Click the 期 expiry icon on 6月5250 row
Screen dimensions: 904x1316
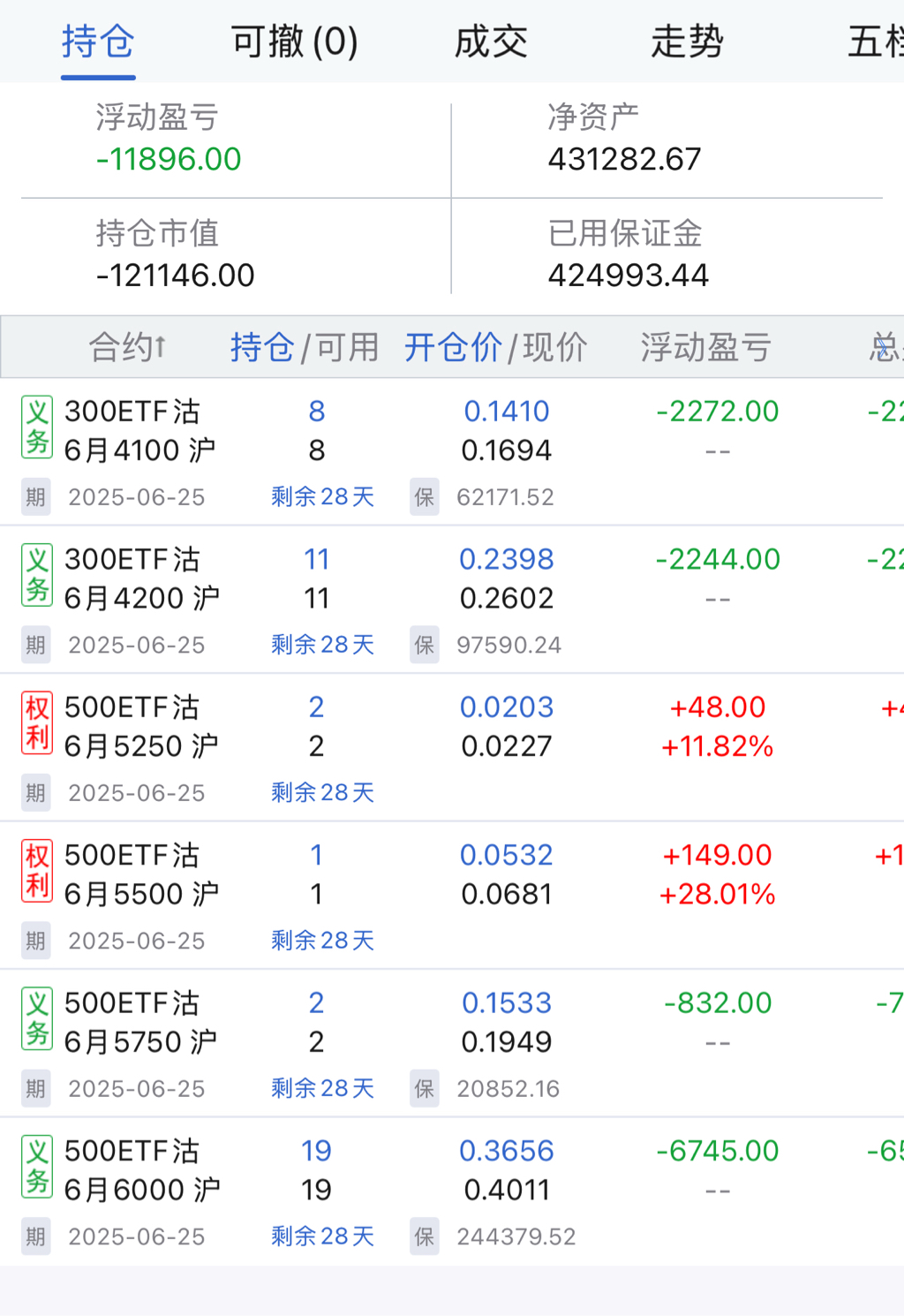coord(35,793)
